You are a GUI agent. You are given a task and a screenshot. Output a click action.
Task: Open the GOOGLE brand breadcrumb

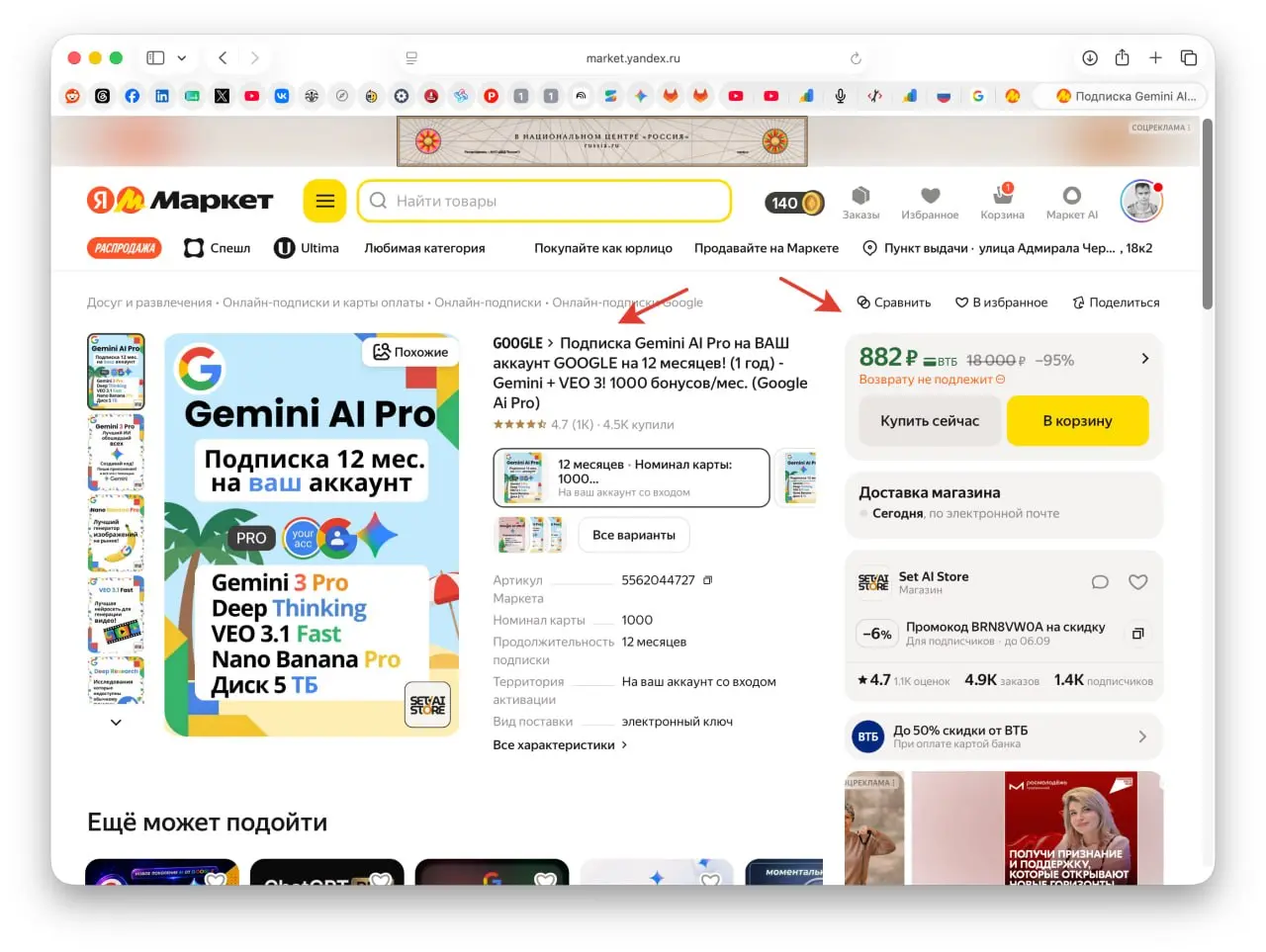(518, 343)
